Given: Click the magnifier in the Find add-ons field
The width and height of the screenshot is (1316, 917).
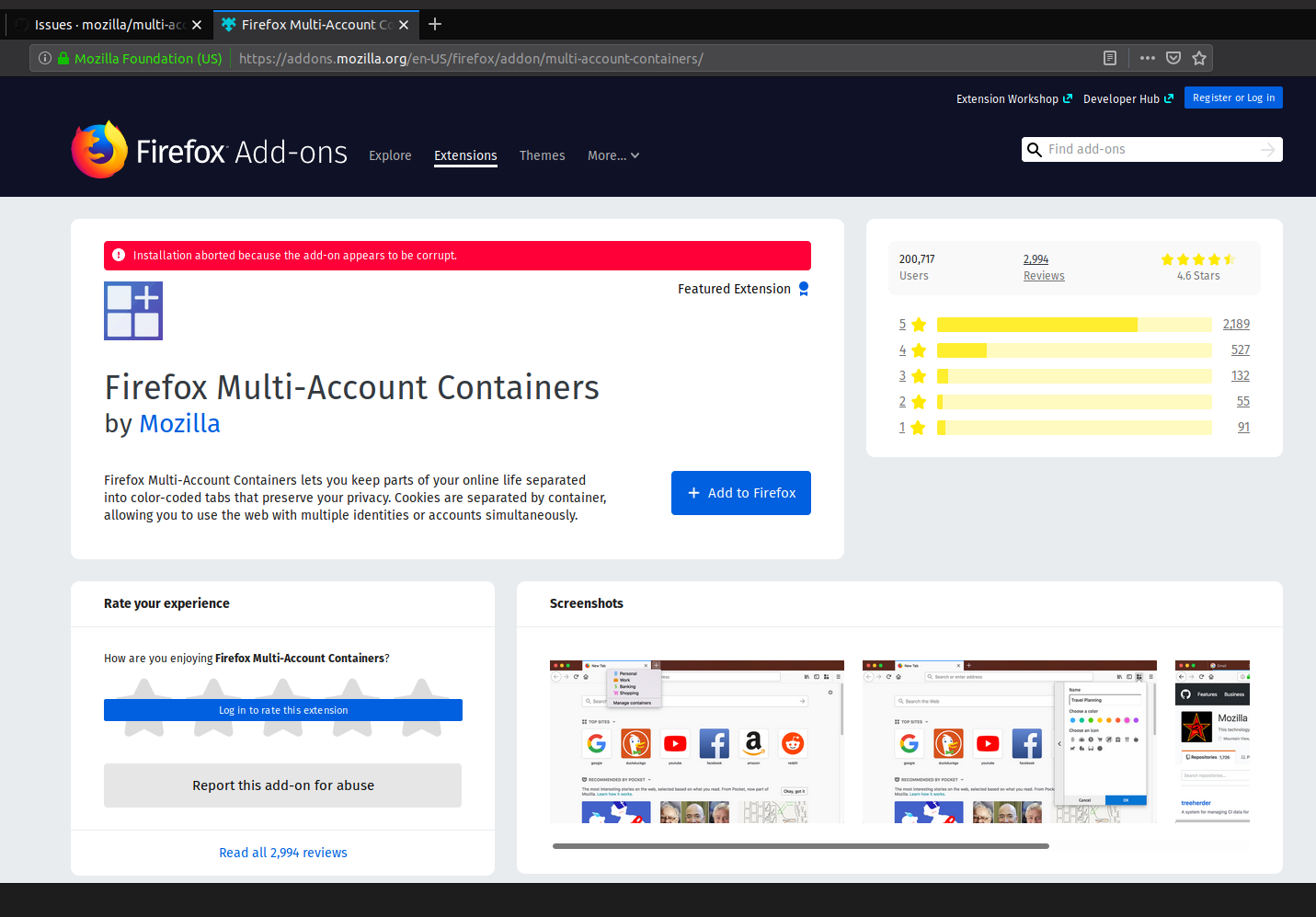Looking at the screenshot, I should (x=1035, y=149).
